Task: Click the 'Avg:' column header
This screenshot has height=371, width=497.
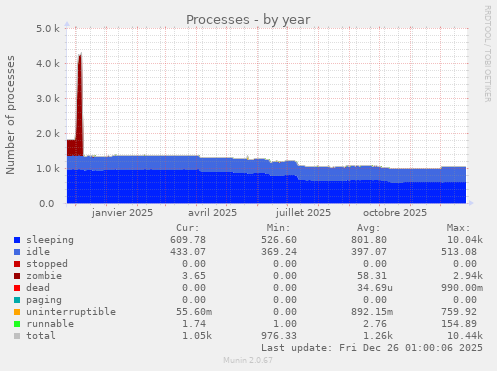Action: pos(369,228)
